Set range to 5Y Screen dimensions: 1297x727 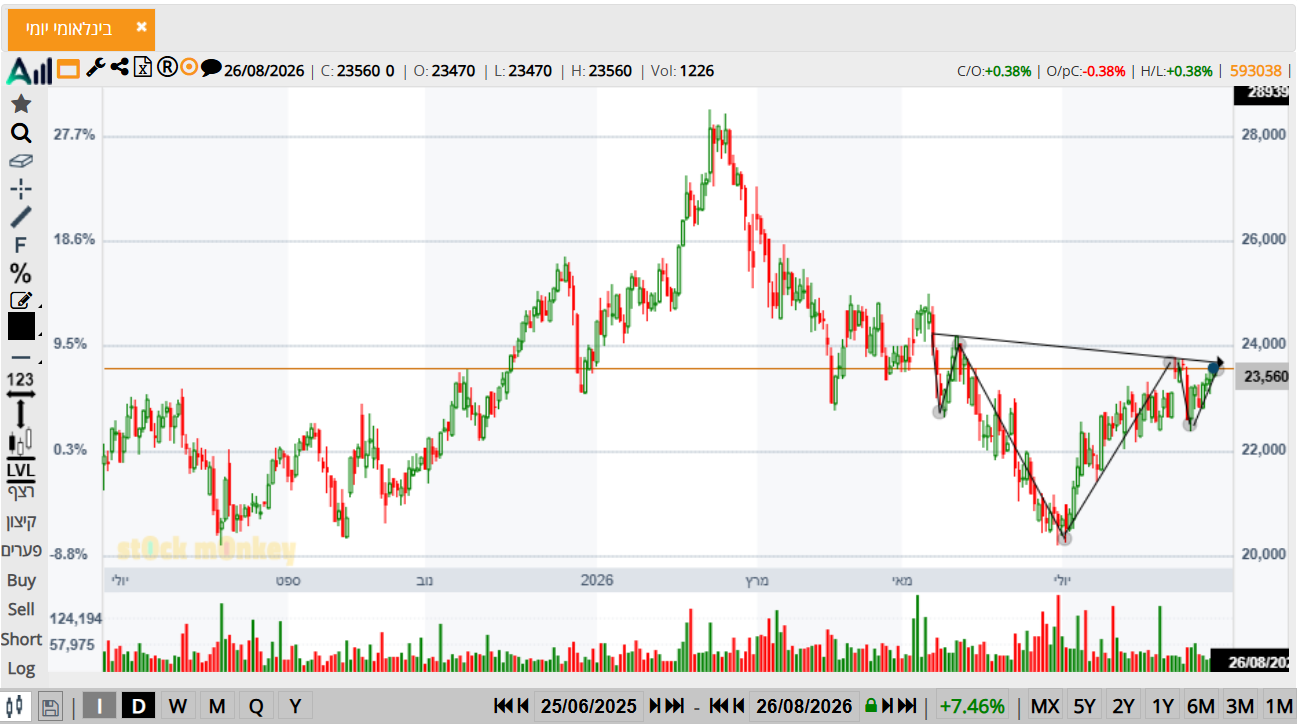tap(1084, 706)
